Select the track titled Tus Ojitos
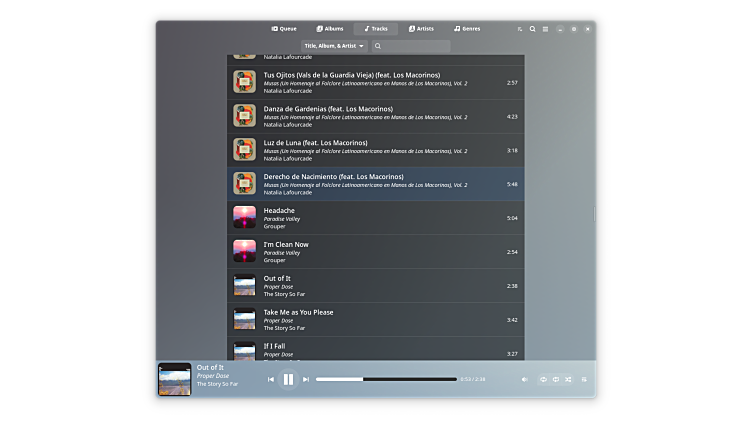The height and width of the screenshot is (423, 752). (352, 75)
